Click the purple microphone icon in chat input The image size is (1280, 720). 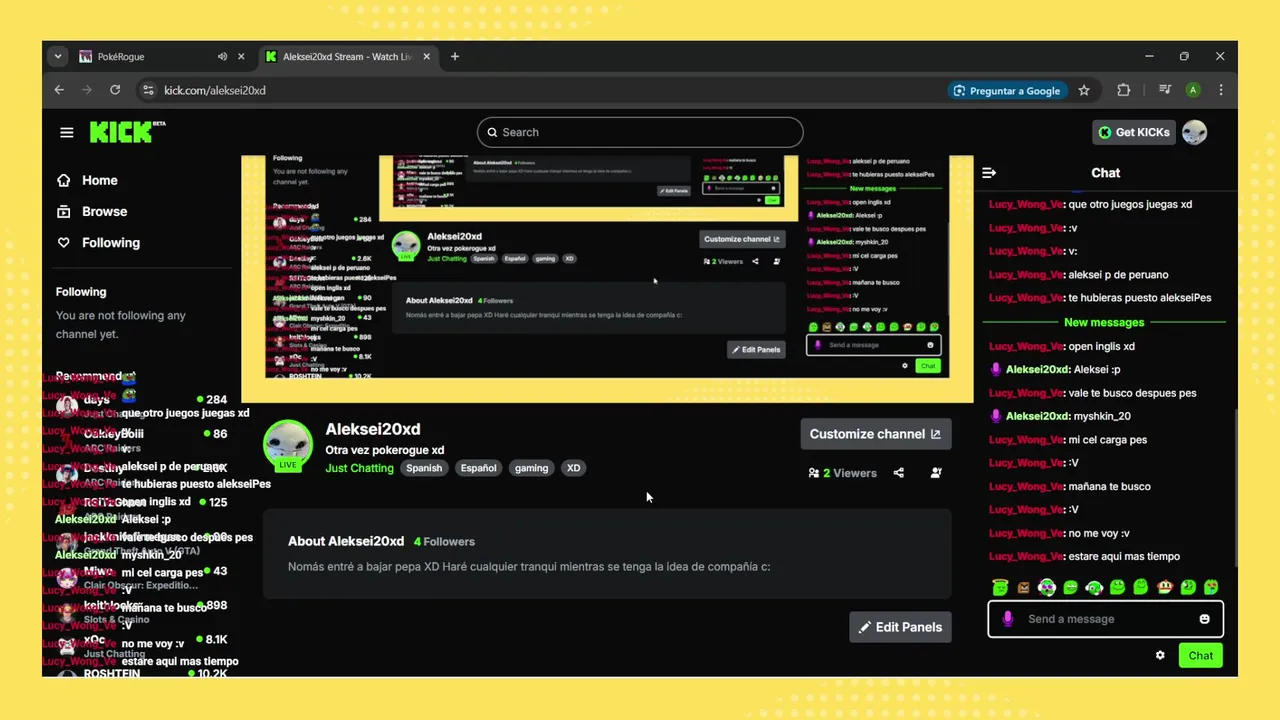1007,619
